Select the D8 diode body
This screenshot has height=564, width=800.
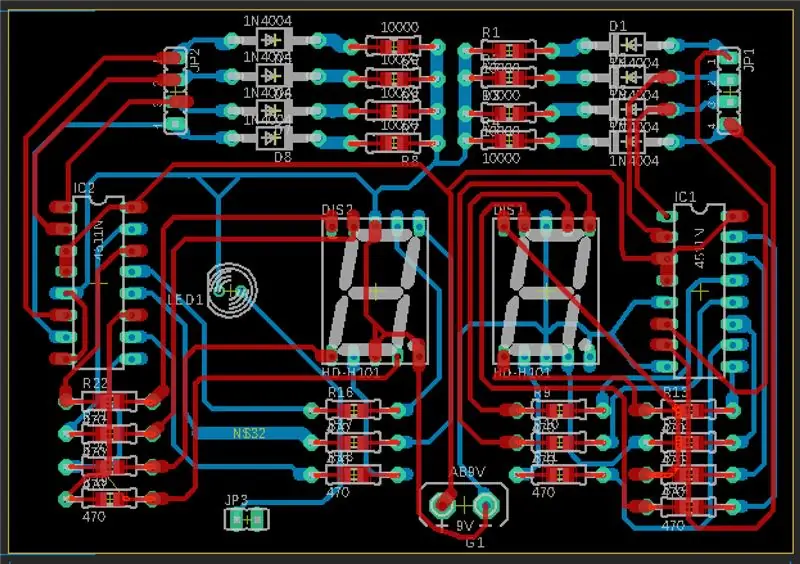pos(275,138)
